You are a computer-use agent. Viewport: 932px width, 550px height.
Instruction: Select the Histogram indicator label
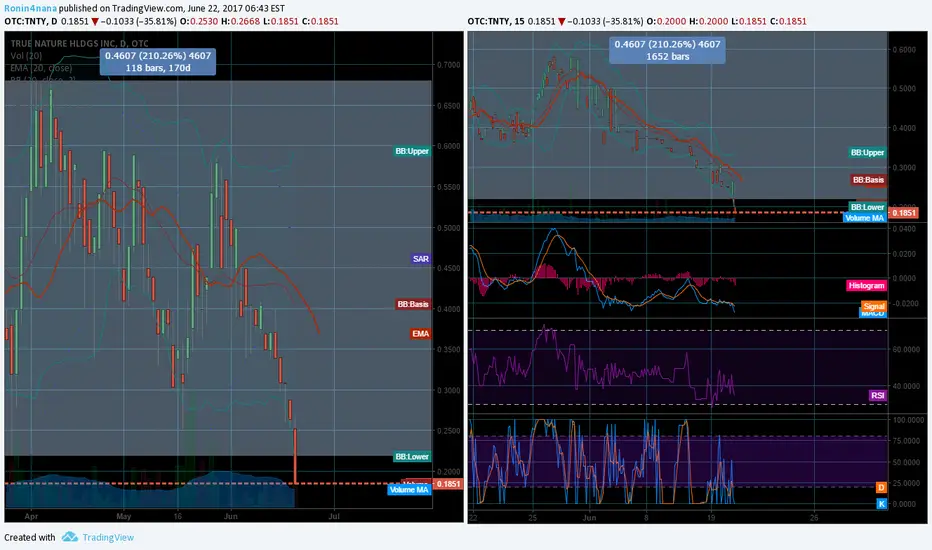coord(866,285)
